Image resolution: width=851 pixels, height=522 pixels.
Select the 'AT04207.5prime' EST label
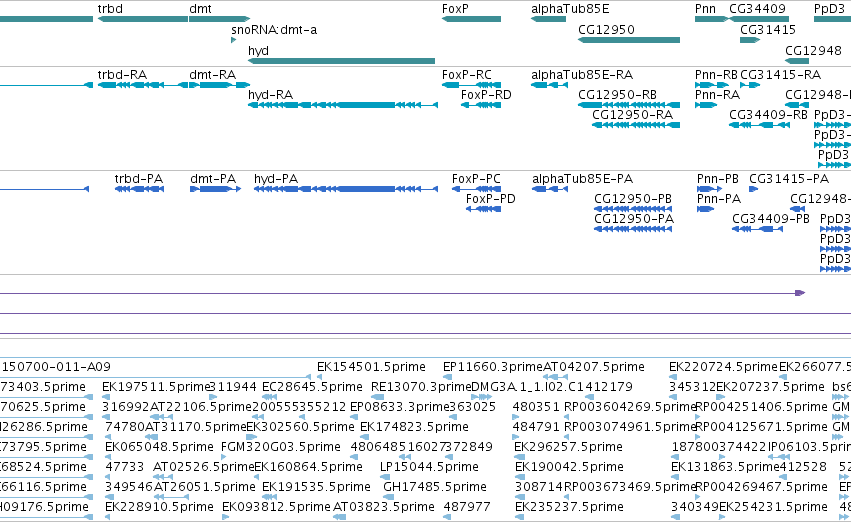pos(594,367)
